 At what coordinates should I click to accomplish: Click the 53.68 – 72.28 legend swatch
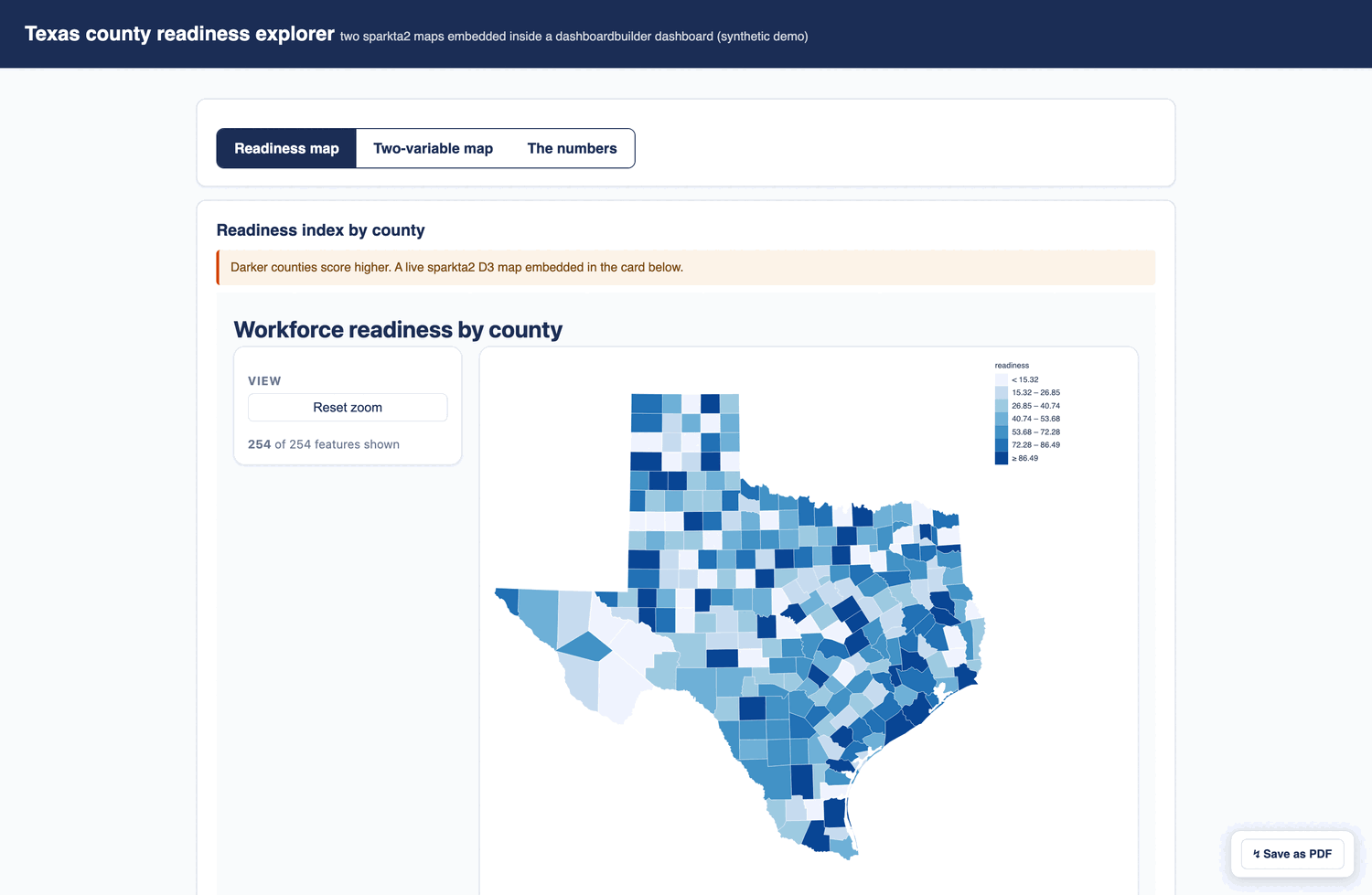pos(1001,432)
